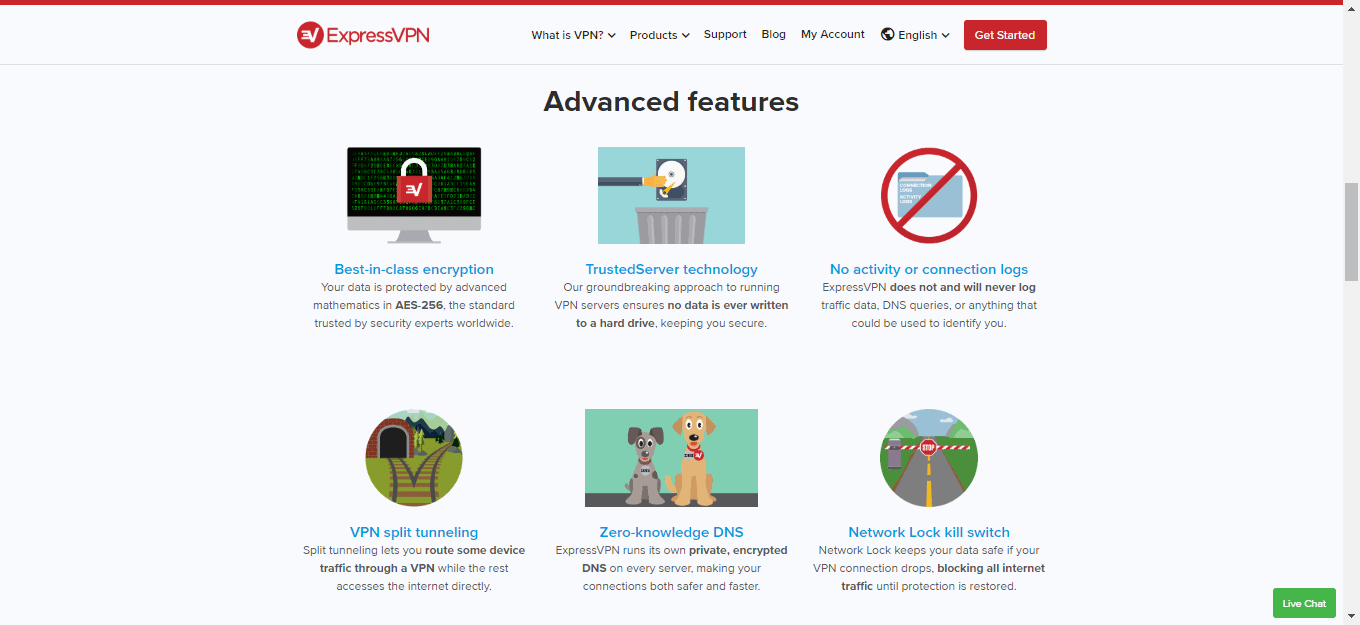Click the two dogs DNS illustration

671,458
